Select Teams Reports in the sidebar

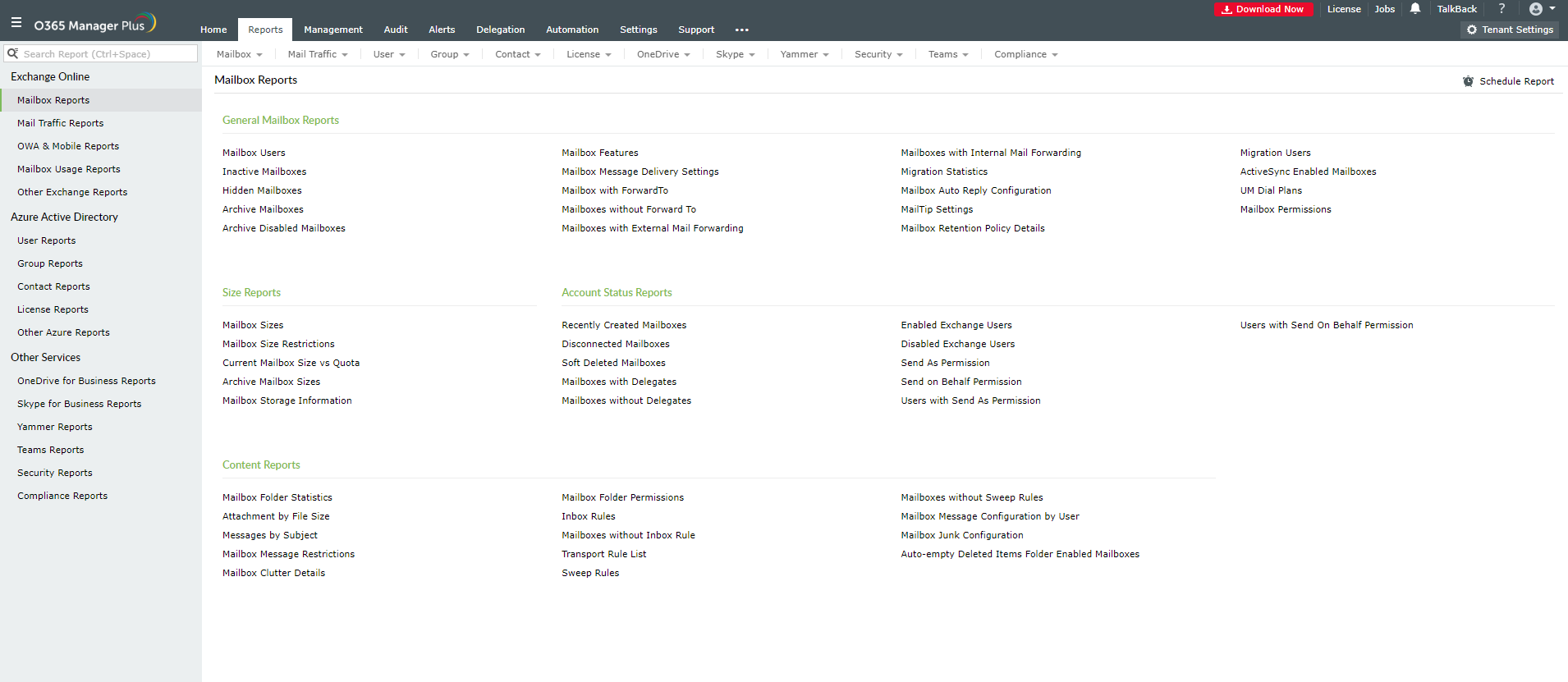point(50,451)
